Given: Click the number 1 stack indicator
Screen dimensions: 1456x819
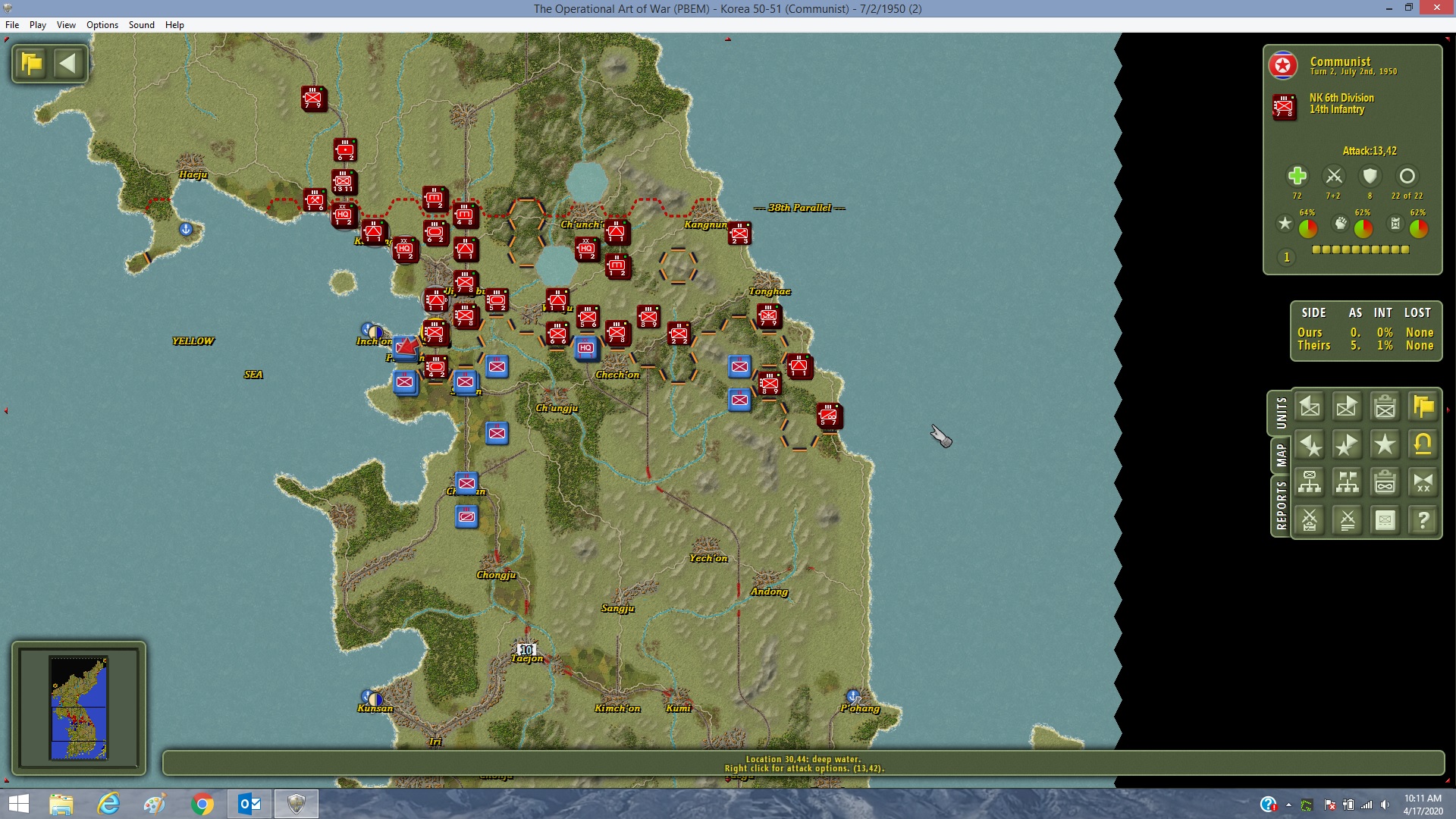Looking at the screenshot, I should pos(1286,258).
